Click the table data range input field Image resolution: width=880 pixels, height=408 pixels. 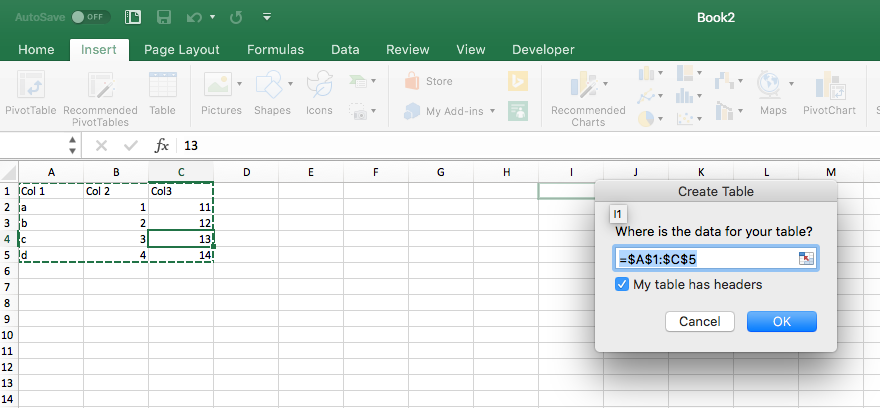tap(705, 259)
